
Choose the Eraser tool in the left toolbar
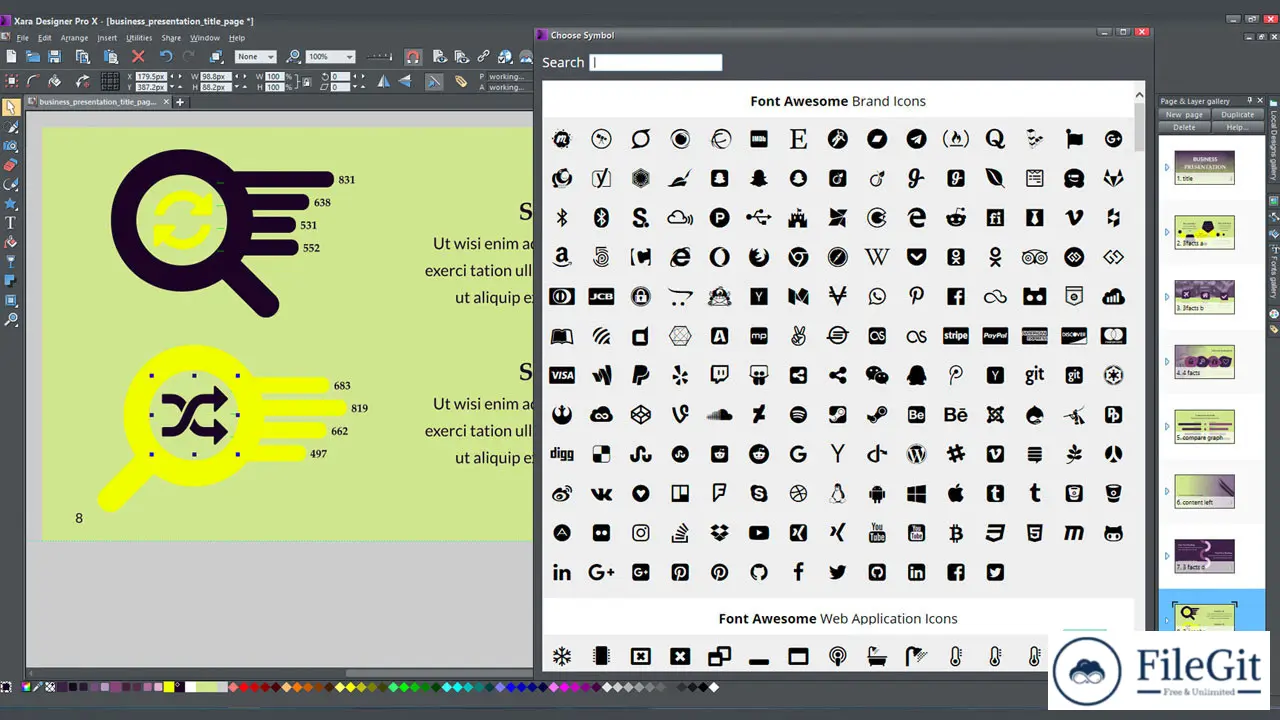11,165
